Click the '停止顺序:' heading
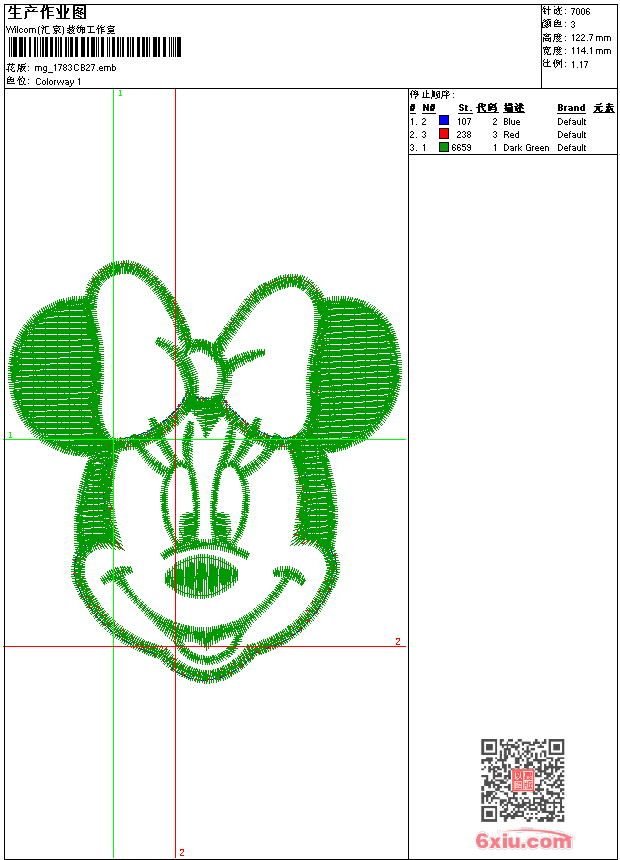The width and height of the screenshot is (620, 860). (x=432, y=95)
